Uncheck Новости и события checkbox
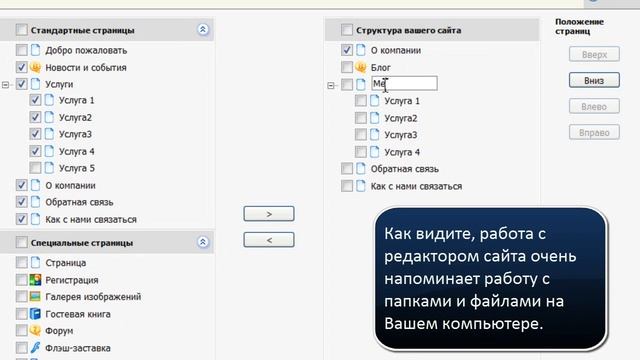The image size is (640, 360). [x=21, y=67]
